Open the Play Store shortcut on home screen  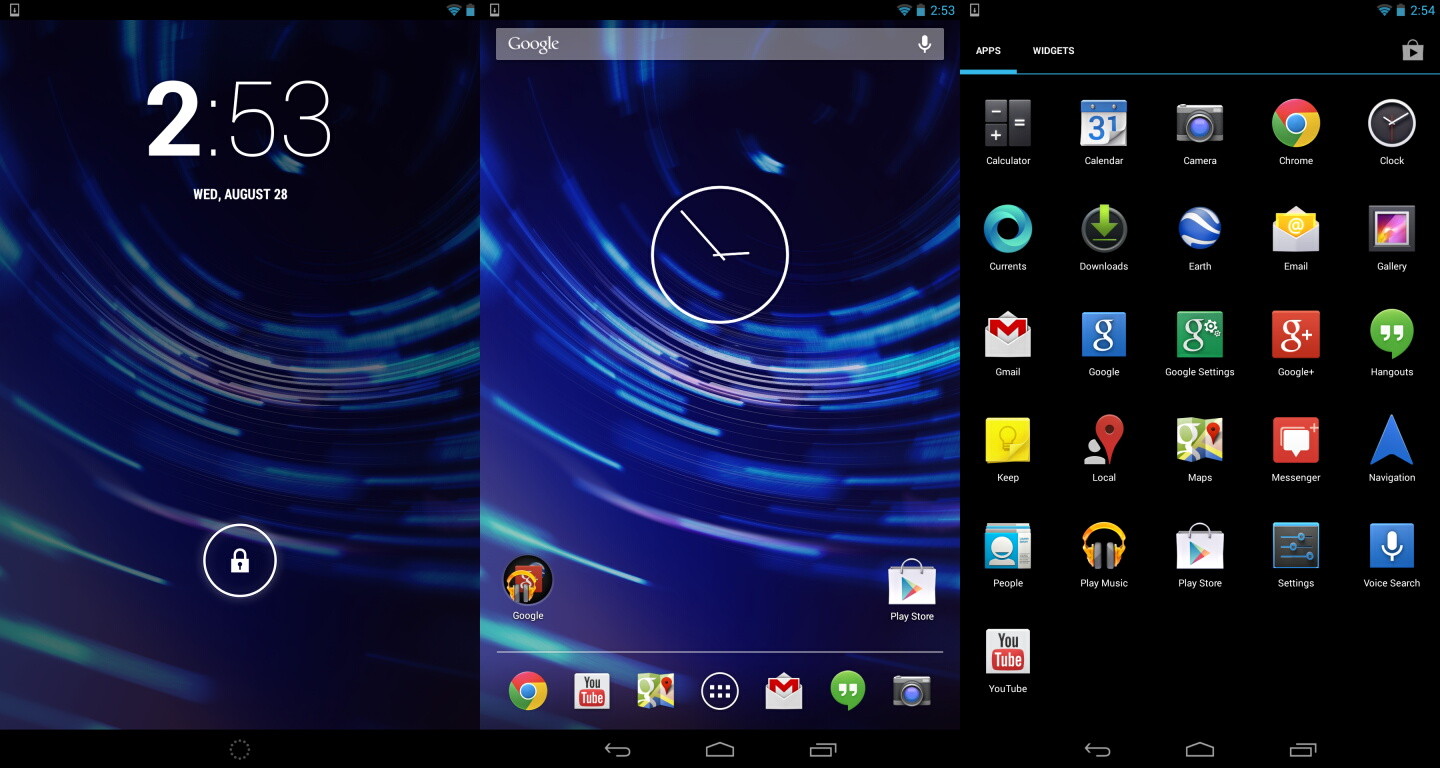pyautogui.click(x=912, y=581)
